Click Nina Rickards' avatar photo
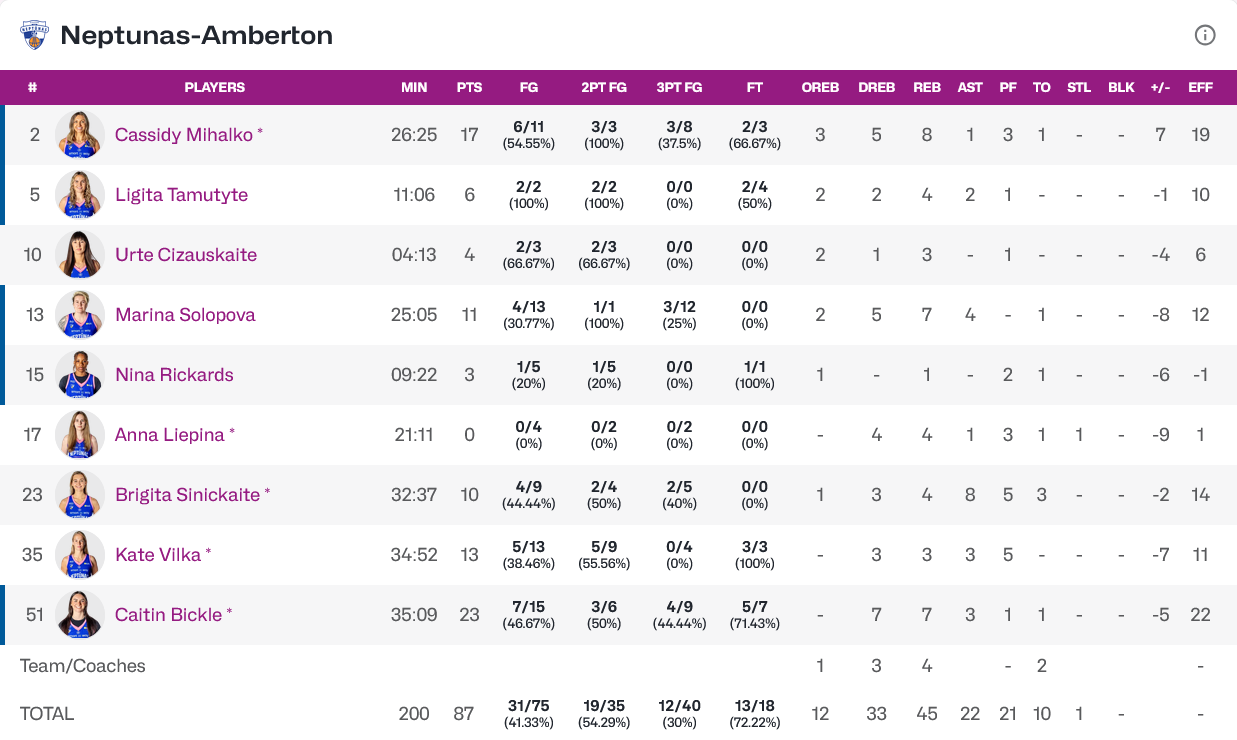 coord(80,374)
